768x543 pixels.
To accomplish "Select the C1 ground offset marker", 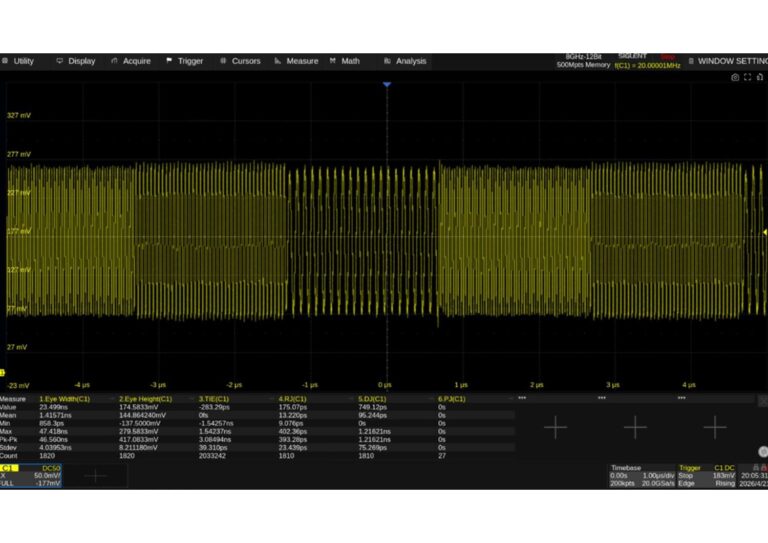I will coord(2,373).
